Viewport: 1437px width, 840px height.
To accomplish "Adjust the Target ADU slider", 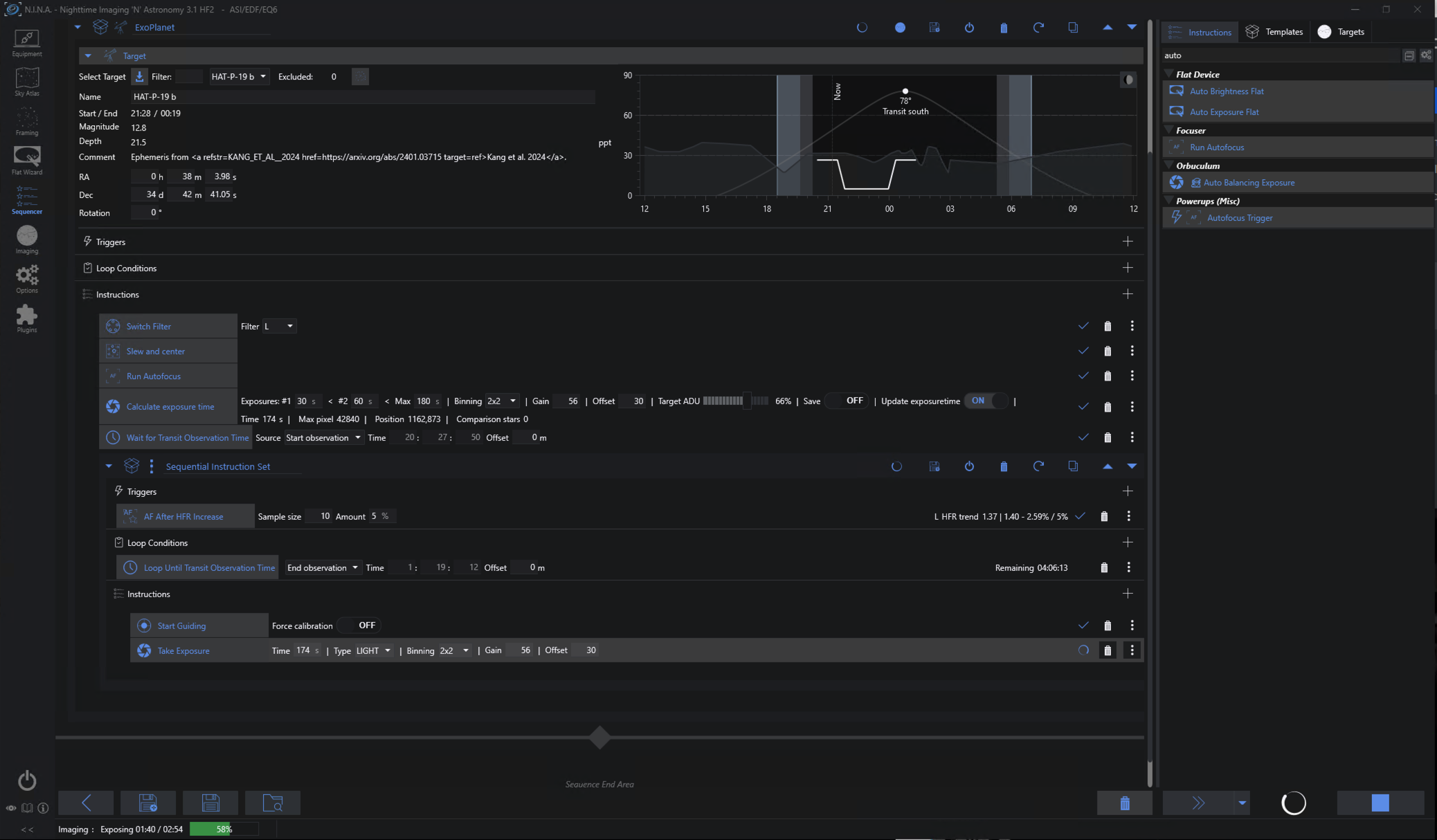I will click(x=746, y=401).
